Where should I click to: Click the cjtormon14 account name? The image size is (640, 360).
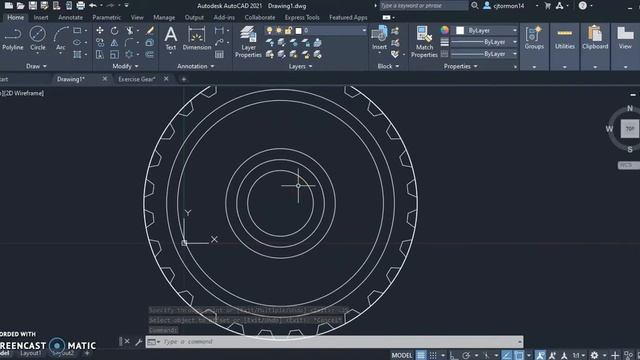[509, 6]
